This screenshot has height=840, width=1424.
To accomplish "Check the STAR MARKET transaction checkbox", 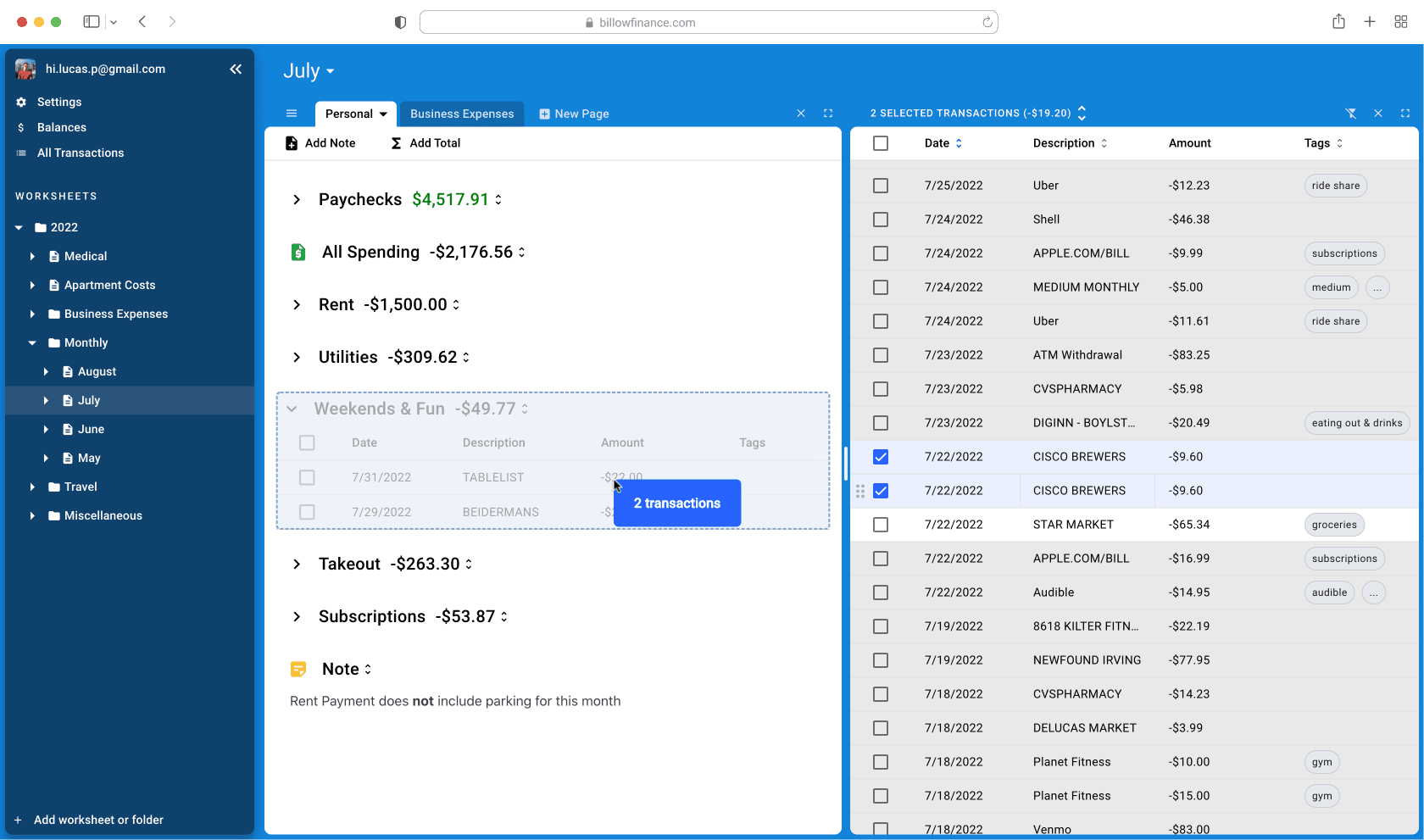I will point(881,525).
